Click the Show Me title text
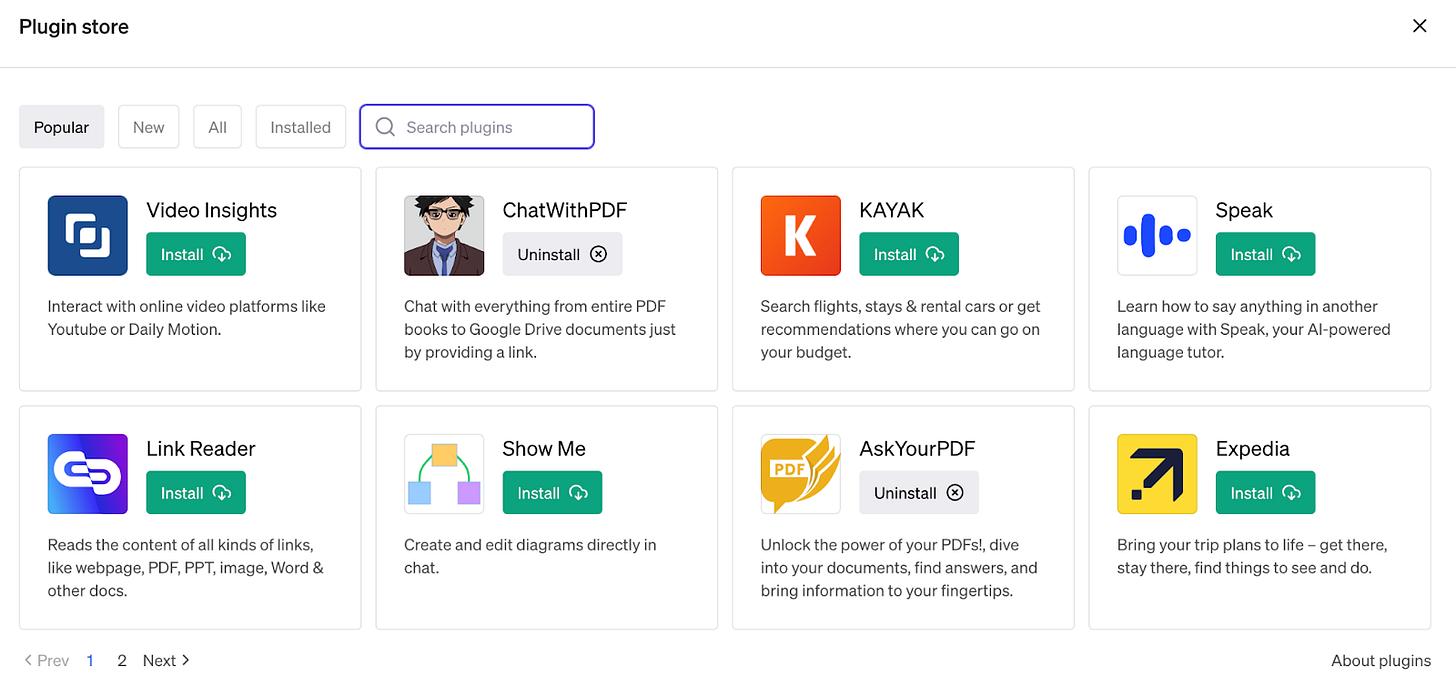The image size is (1456, 696). (544, 449)
